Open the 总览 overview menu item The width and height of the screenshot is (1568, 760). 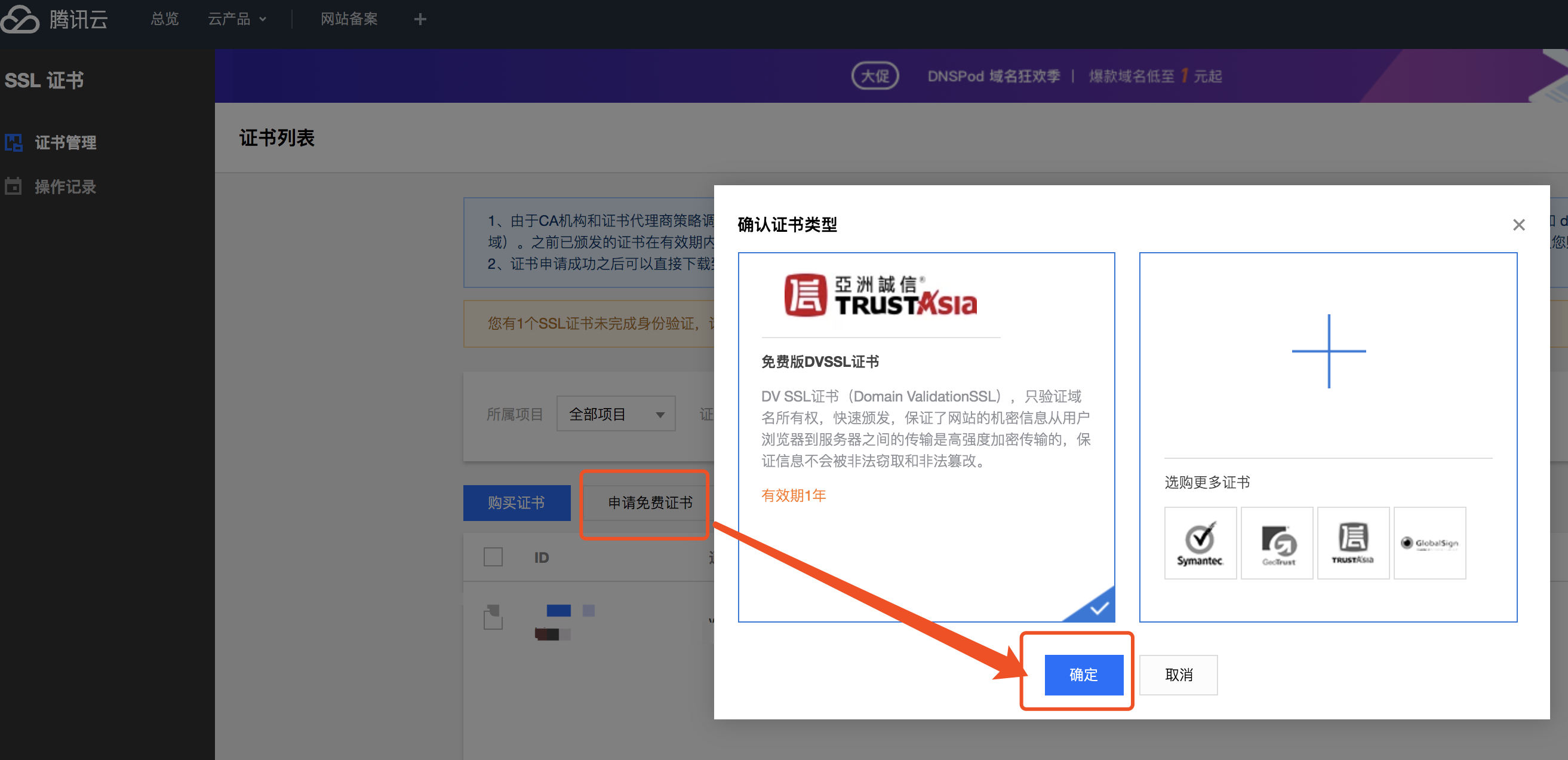pyautogui.click(x=164, y=19)
